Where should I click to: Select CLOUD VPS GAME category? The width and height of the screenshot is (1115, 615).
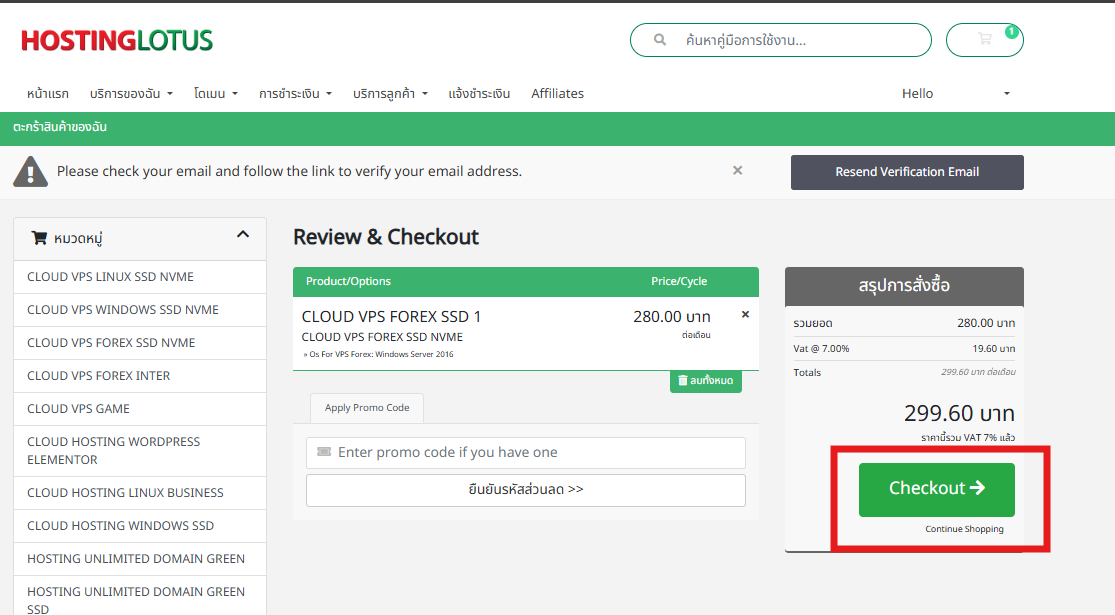[140, 409]
